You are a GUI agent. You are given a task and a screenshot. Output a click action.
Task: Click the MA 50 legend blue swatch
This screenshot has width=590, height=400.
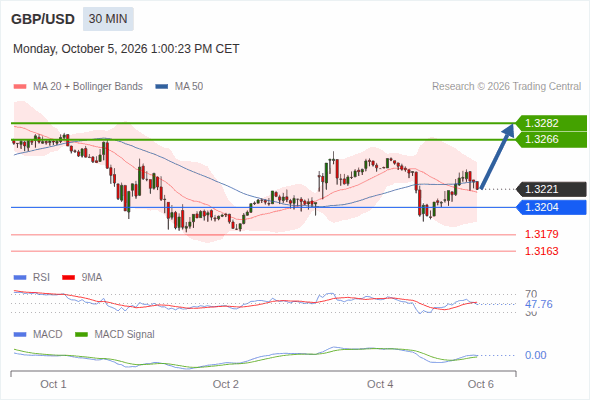(162, 87)
